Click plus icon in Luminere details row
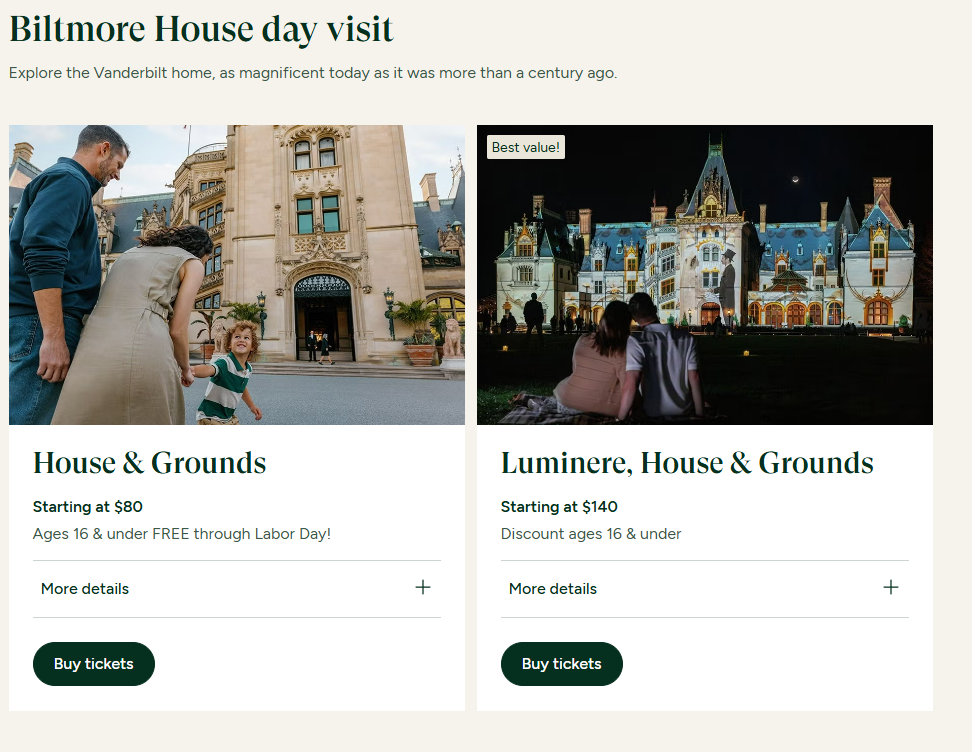Image resolution: width=972 pixels, height=752 pixels. (x=891, y=587)
